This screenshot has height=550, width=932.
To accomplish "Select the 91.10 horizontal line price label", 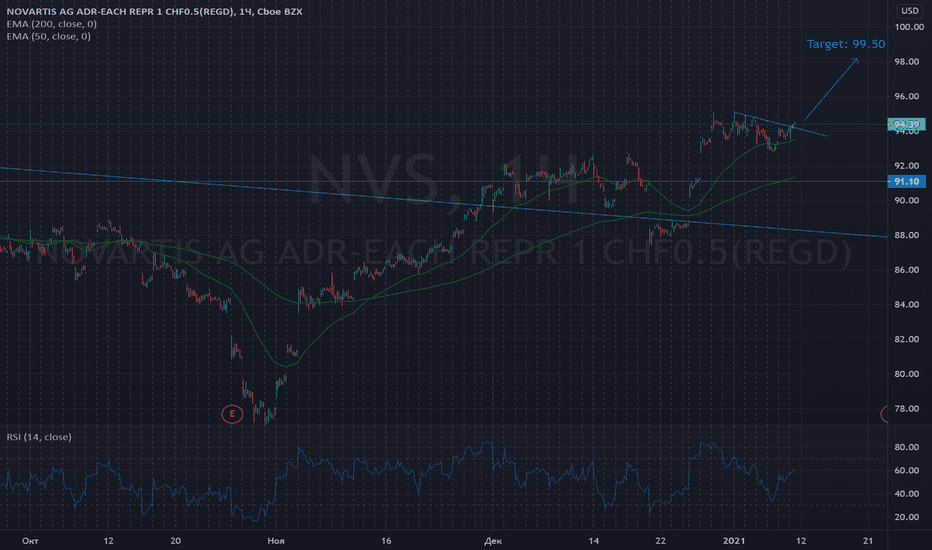I will (906, 182).
